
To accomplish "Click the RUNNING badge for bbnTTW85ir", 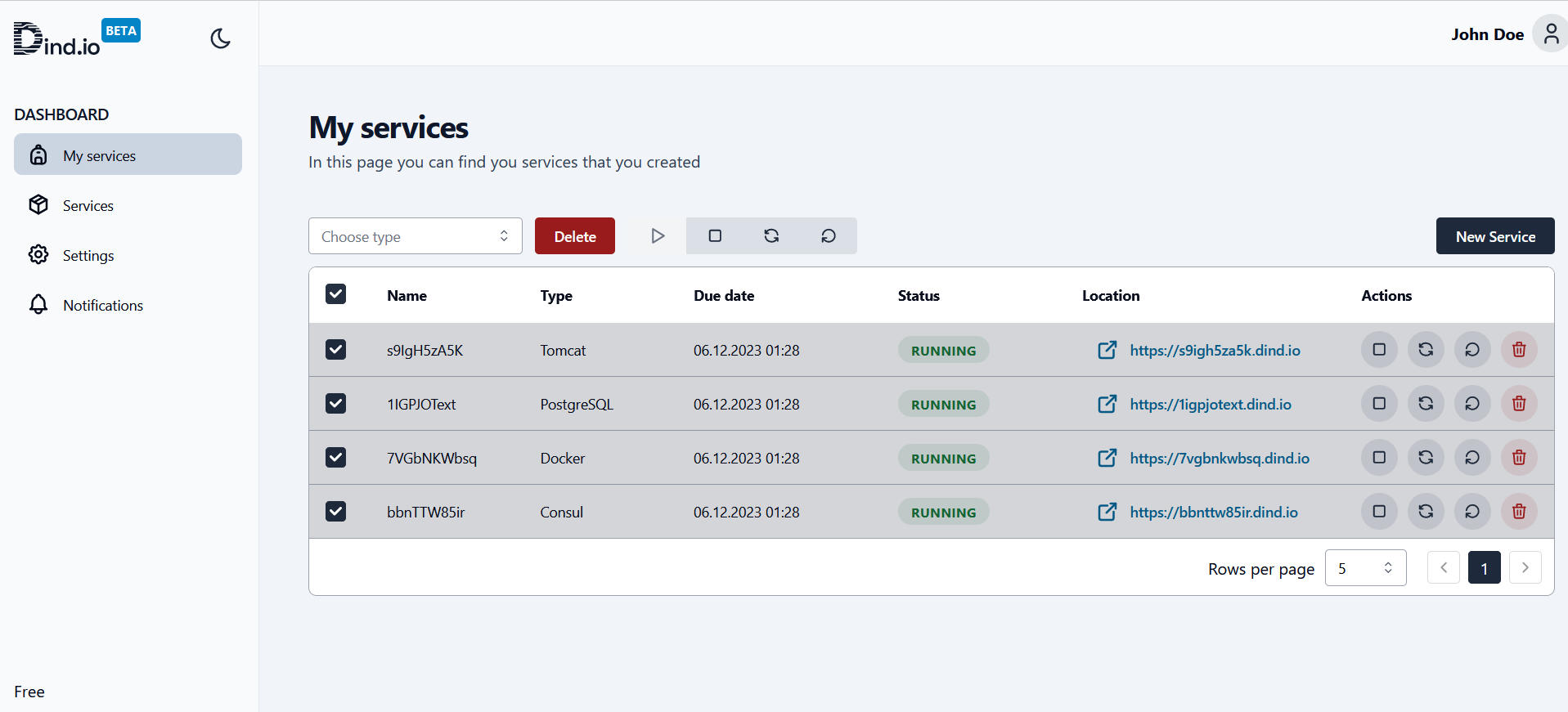I will tap(943, 512).
